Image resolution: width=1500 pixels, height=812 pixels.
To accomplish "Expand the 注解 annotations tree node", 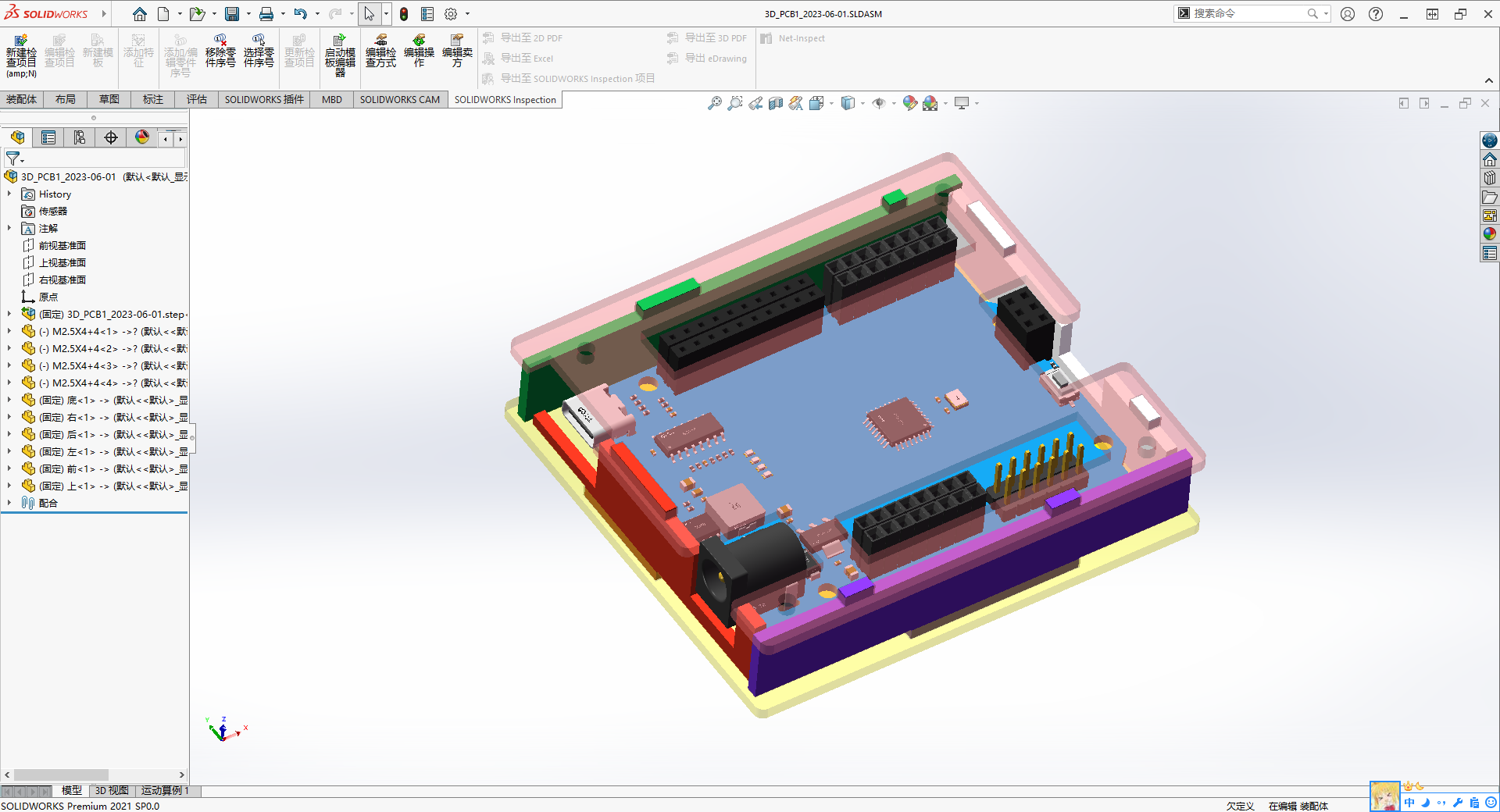I will 9,228.
